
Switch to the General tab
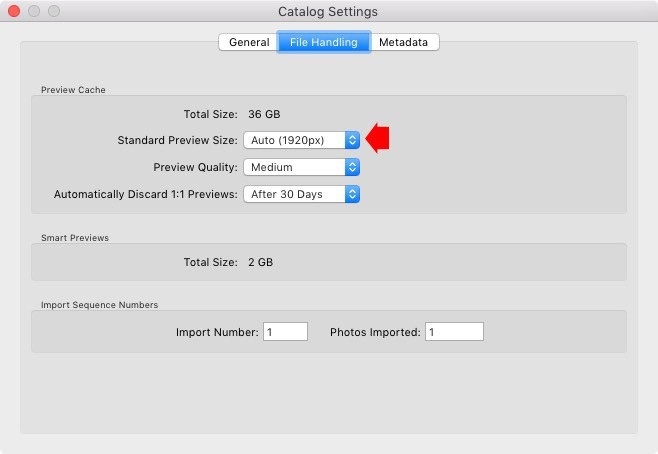click(248, 42)
